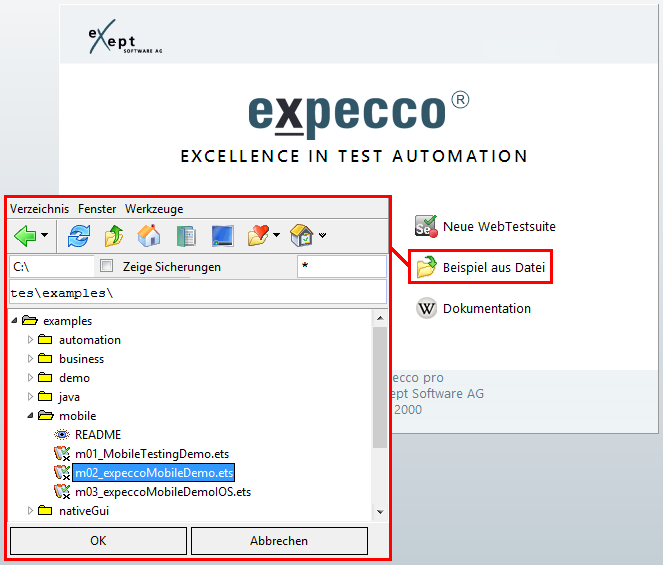
Task: Open the Verzeichnis menu
Action: (x=39, y=209)
